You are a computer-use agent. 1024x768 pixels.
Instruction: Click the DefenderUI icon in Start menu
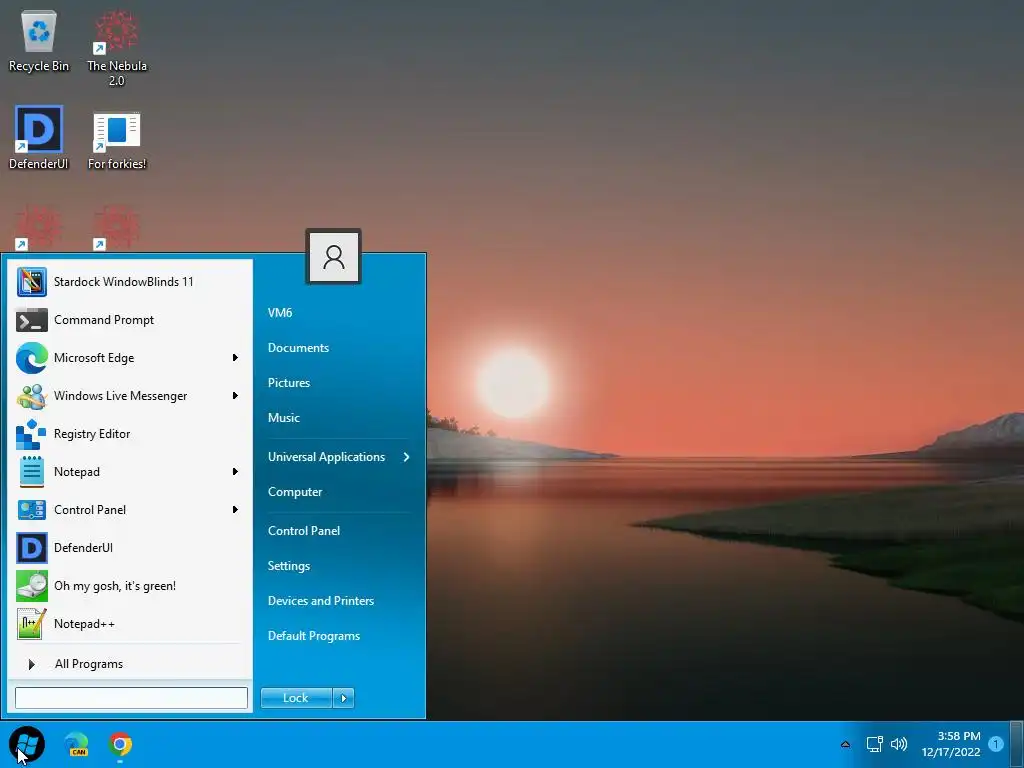click(31, 548)
